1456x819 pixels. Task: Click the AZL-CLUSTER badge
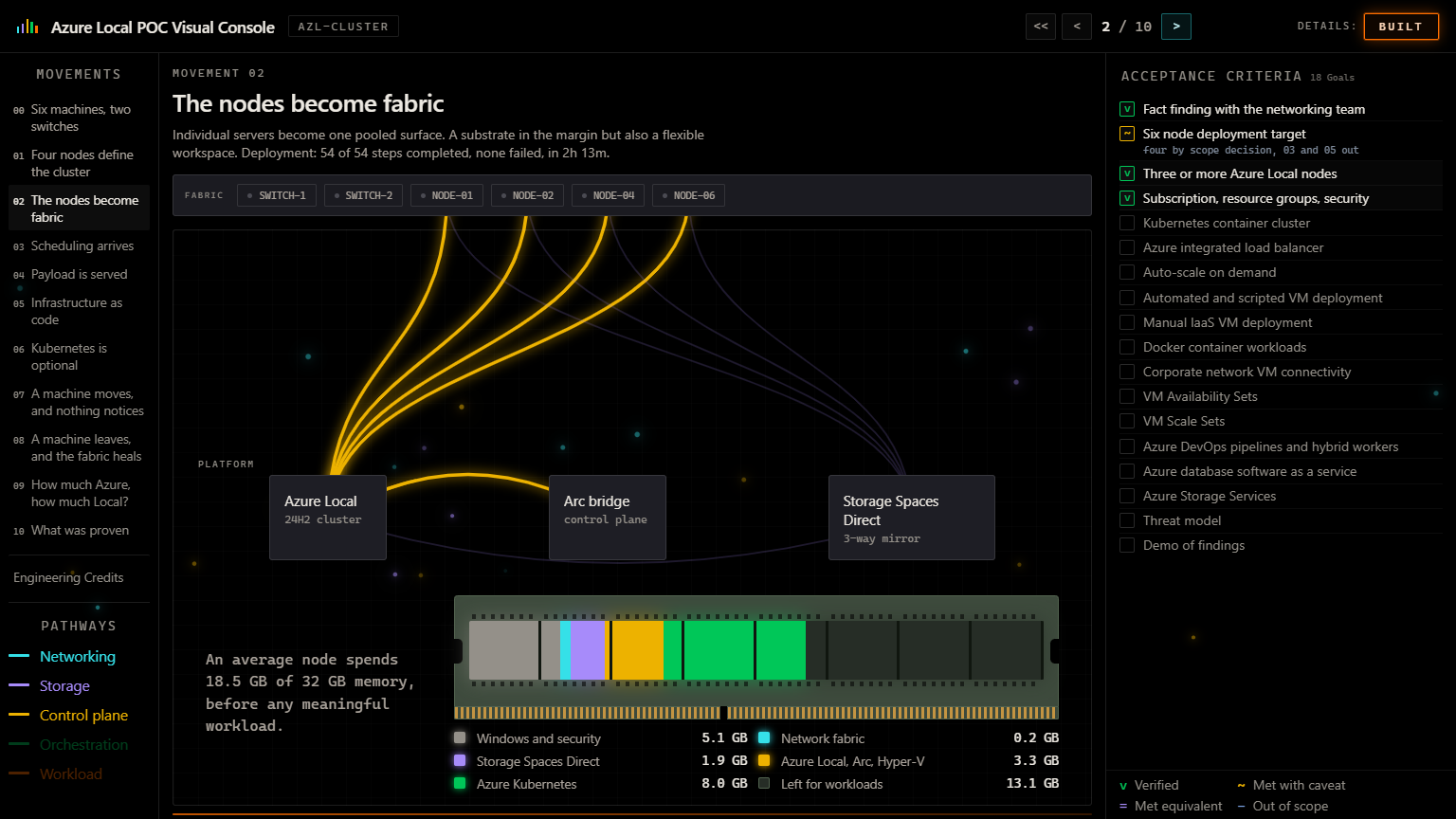click(343, 27)
